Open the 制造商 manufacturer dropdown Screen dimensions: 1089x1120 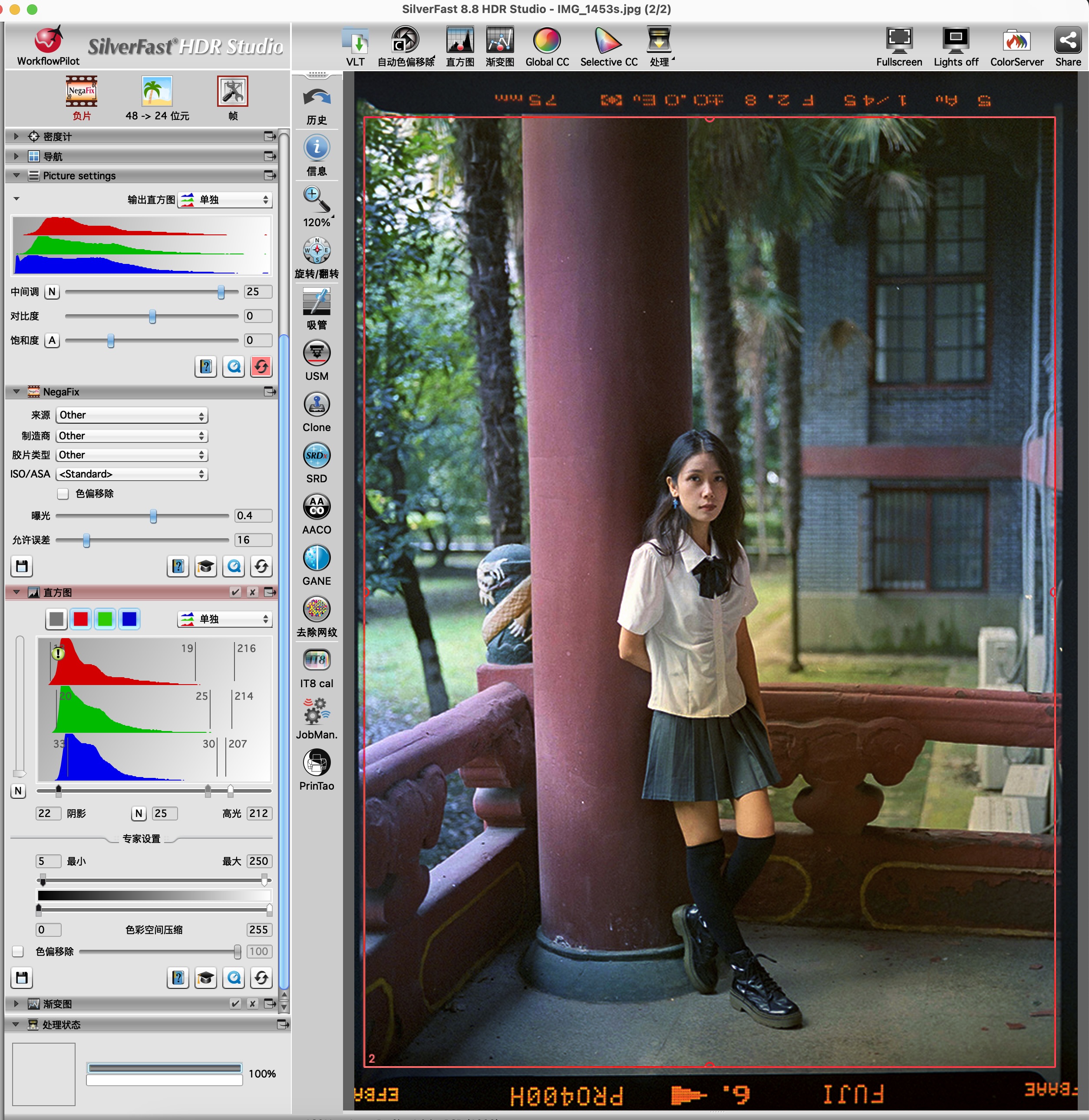pos(132,436)
